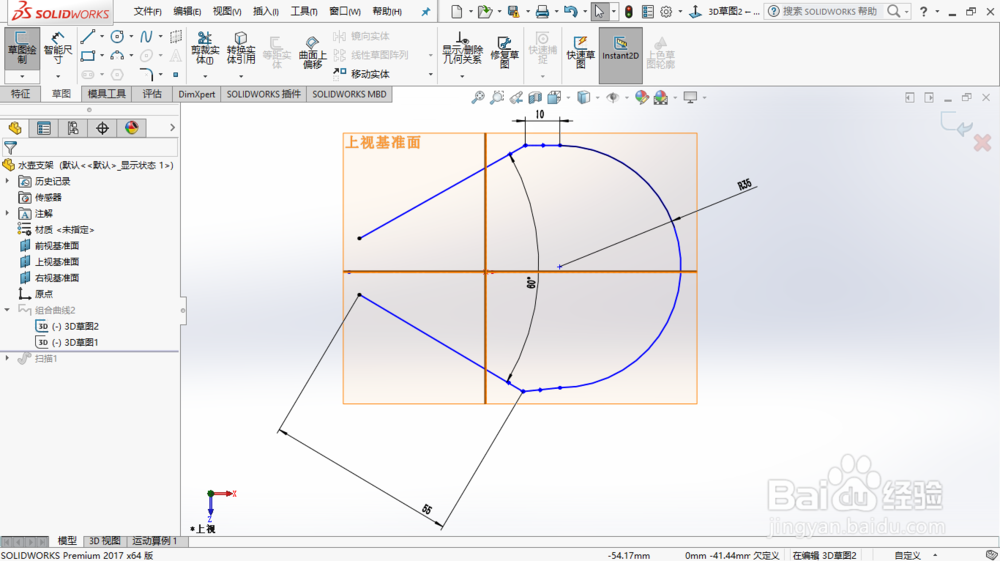Screen dimensions: 1000x561
Task: Click the Apply Scene icon
Action: [661, 98]
